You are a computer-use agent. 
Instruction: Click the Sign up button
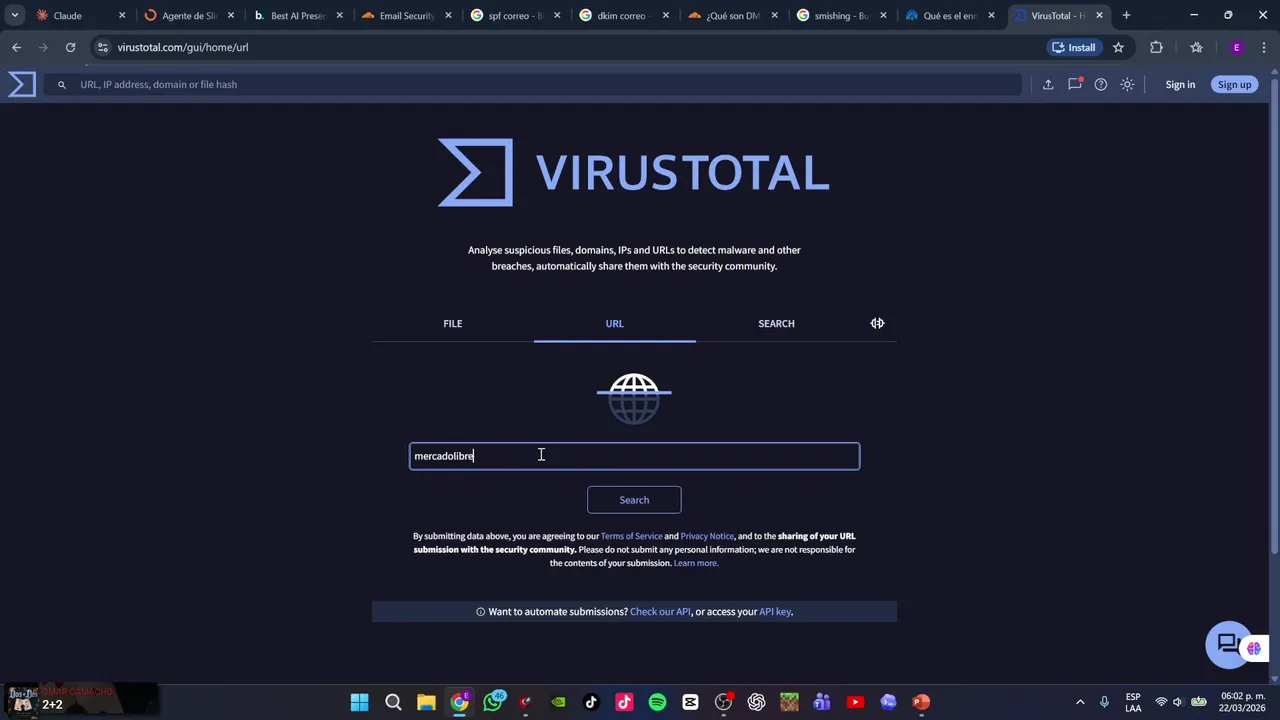1234,84
